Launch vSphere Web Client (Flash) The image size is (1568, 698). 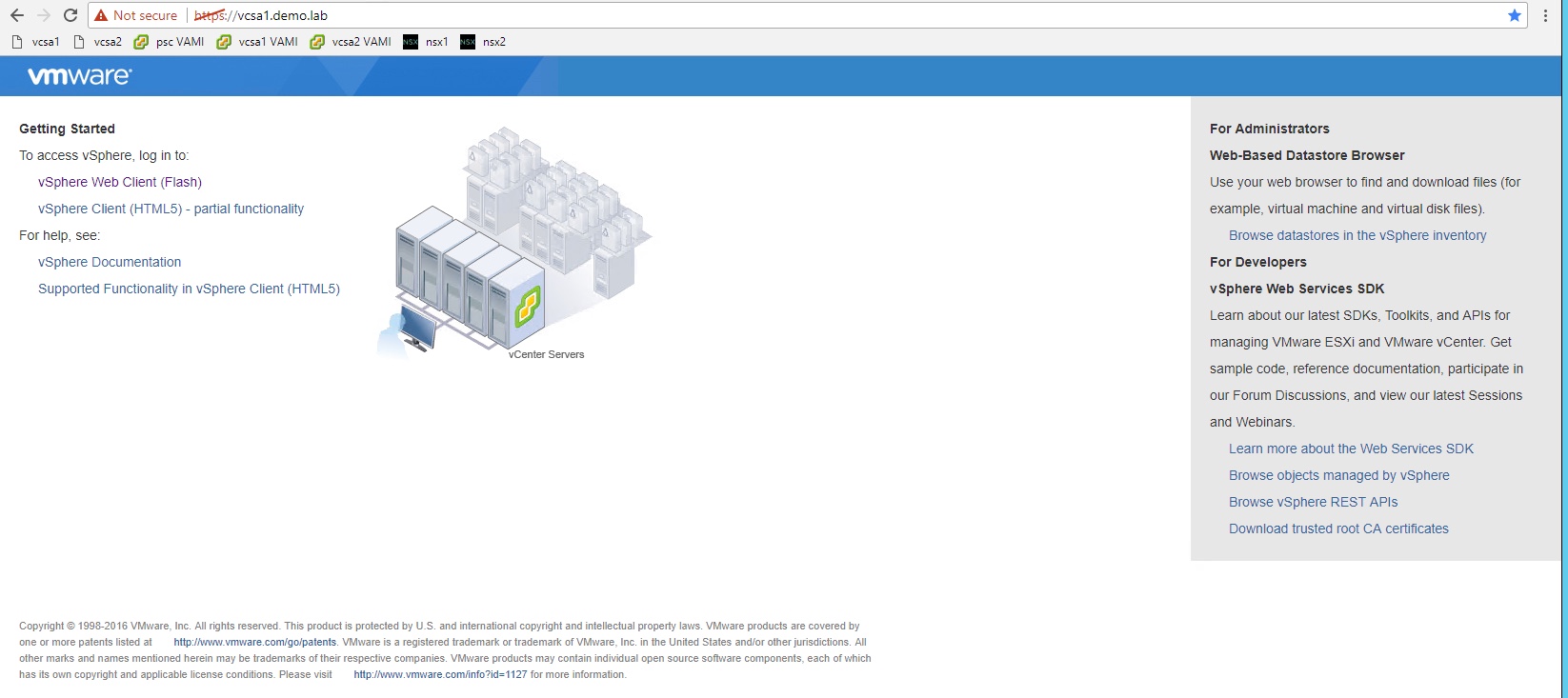click(120, 182)
